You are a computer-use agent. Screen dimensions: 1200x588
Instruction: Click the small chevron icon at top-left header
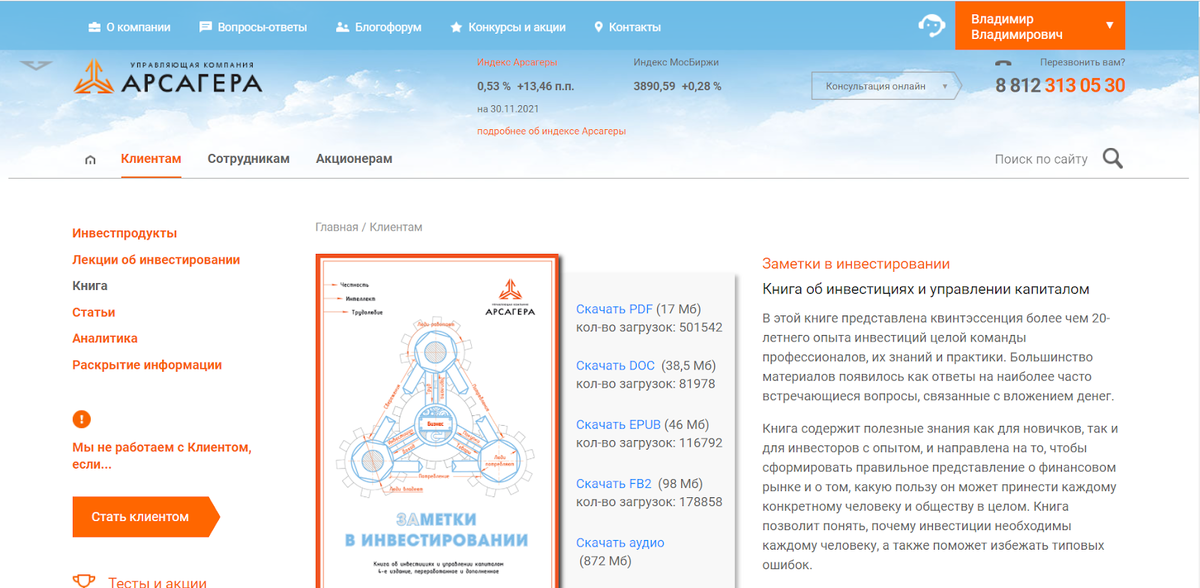pos(37,66)
